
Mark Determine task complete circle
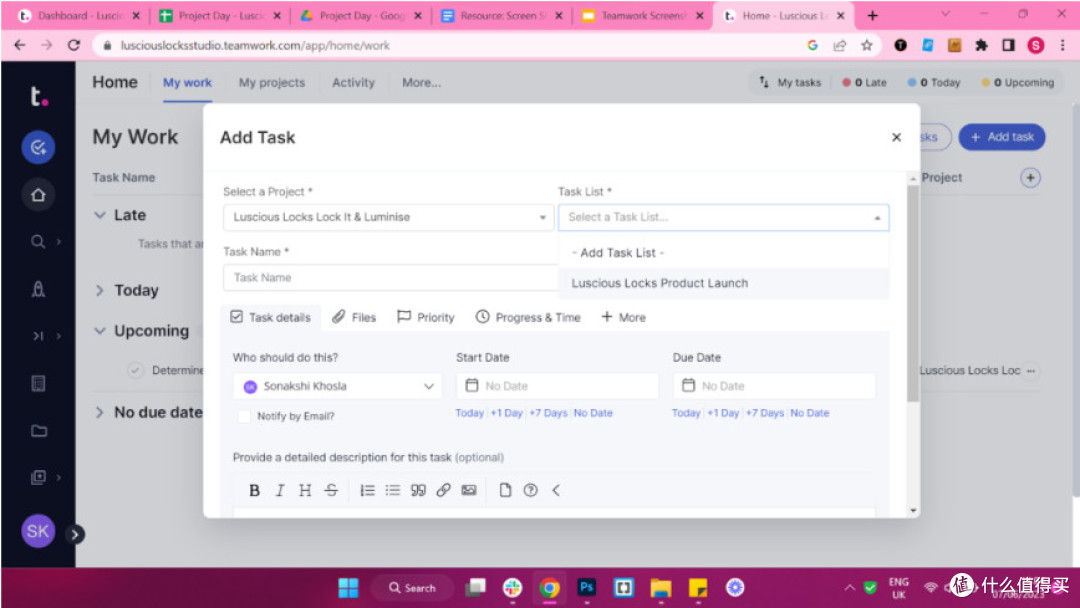(136, 370)
